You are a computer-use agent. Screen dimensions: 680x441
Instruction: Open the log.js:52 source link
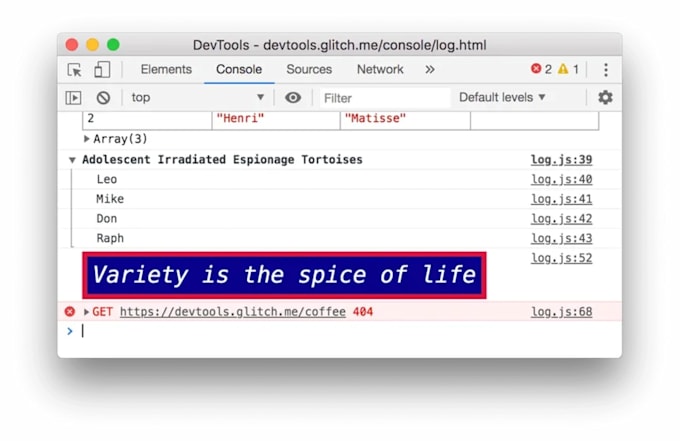click(562, 258)
